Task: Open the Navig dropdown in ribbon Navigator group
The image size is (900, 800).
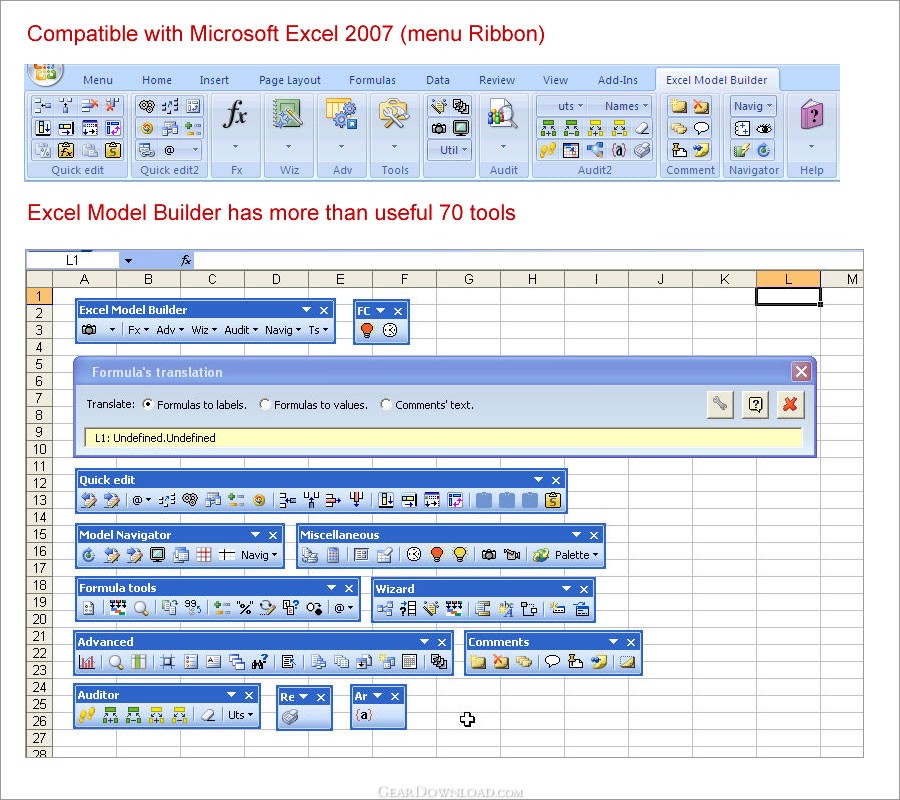Action: tap(752, 106)
